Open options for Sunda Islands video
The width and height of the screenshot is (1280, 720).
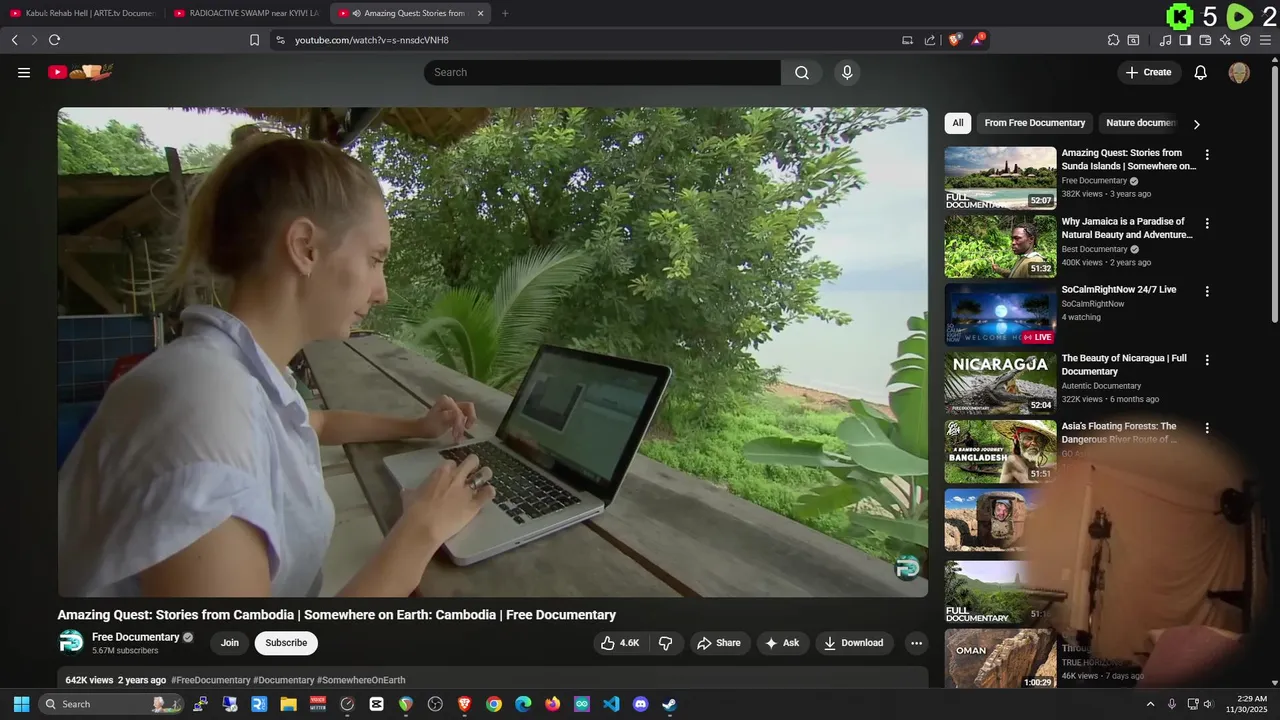point(1207,155)
